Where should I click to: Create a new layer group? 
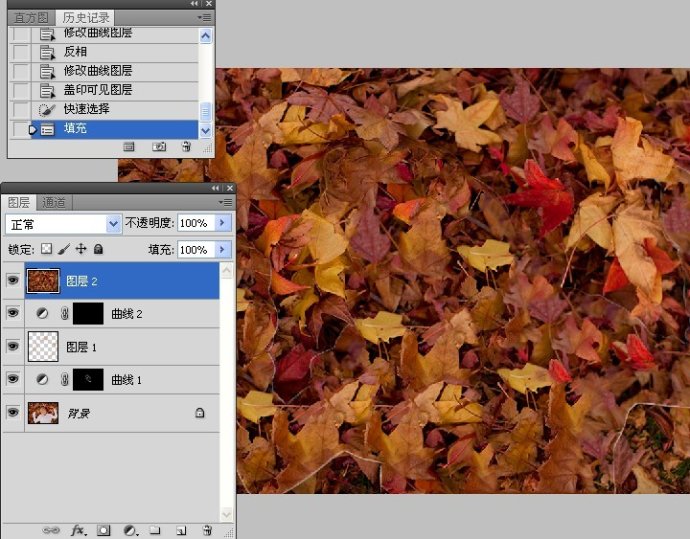tap(155, 530)
